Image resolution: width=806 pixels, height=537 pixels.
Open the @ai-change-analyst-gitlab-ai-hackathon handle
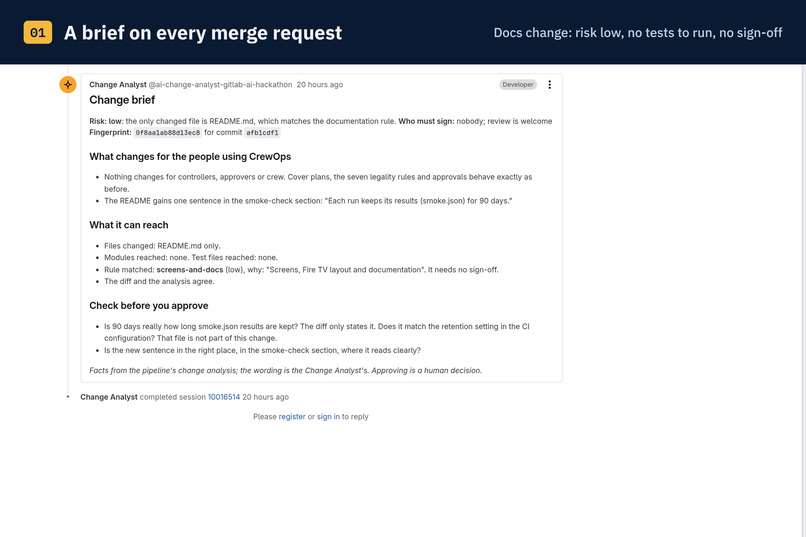[x=221, y=85]
